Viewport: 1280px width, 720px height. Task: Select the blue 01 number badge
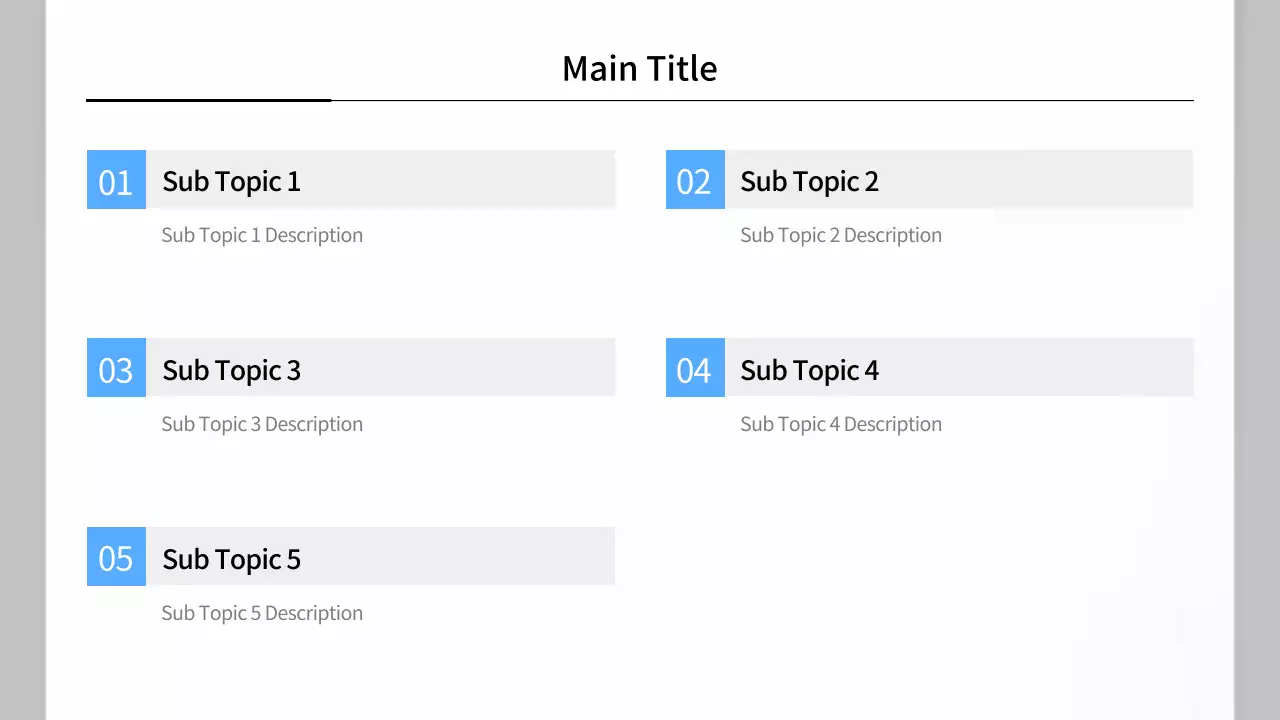click(116, 180)
